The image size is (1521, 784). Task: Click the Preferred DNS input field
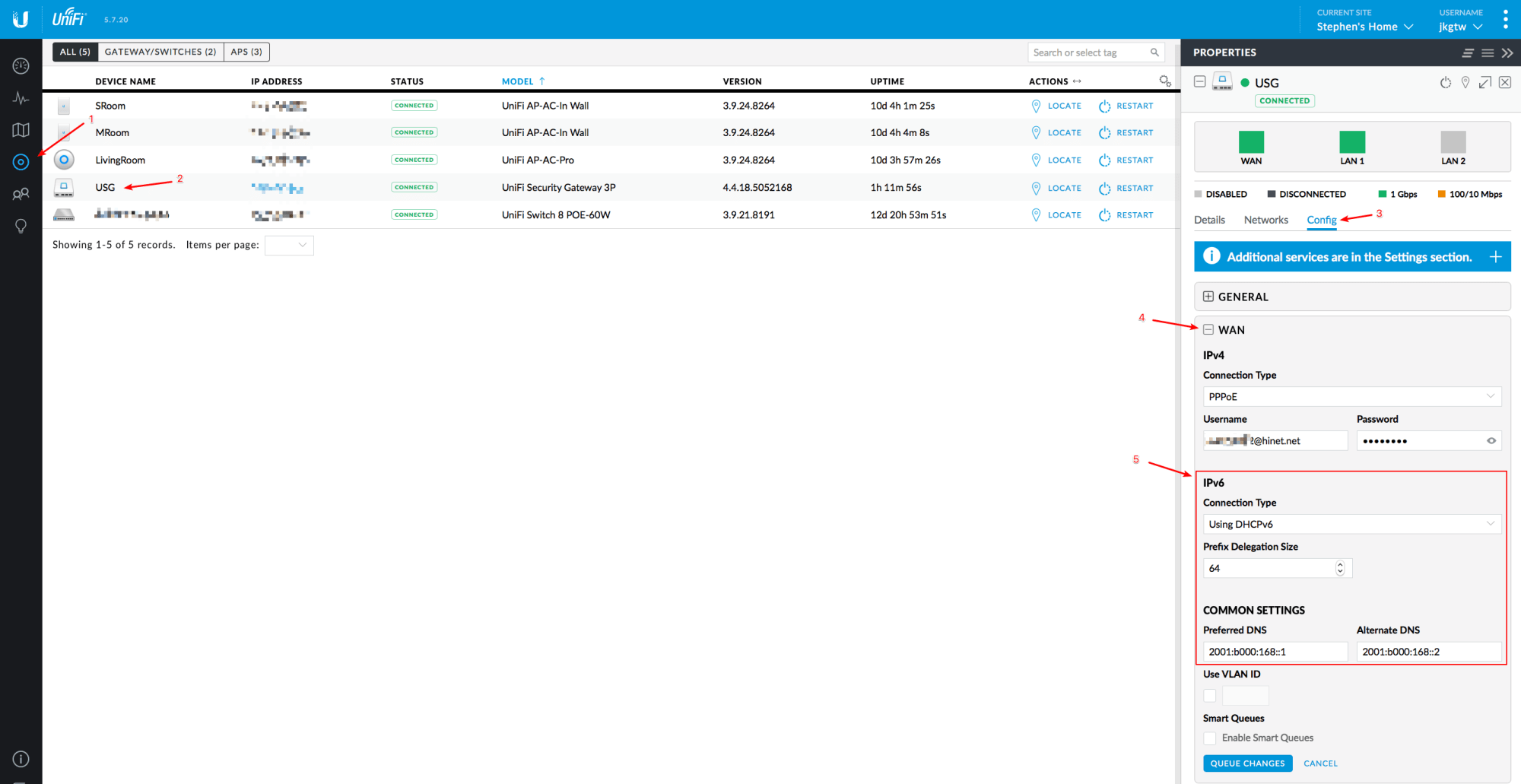(1275, 652)
